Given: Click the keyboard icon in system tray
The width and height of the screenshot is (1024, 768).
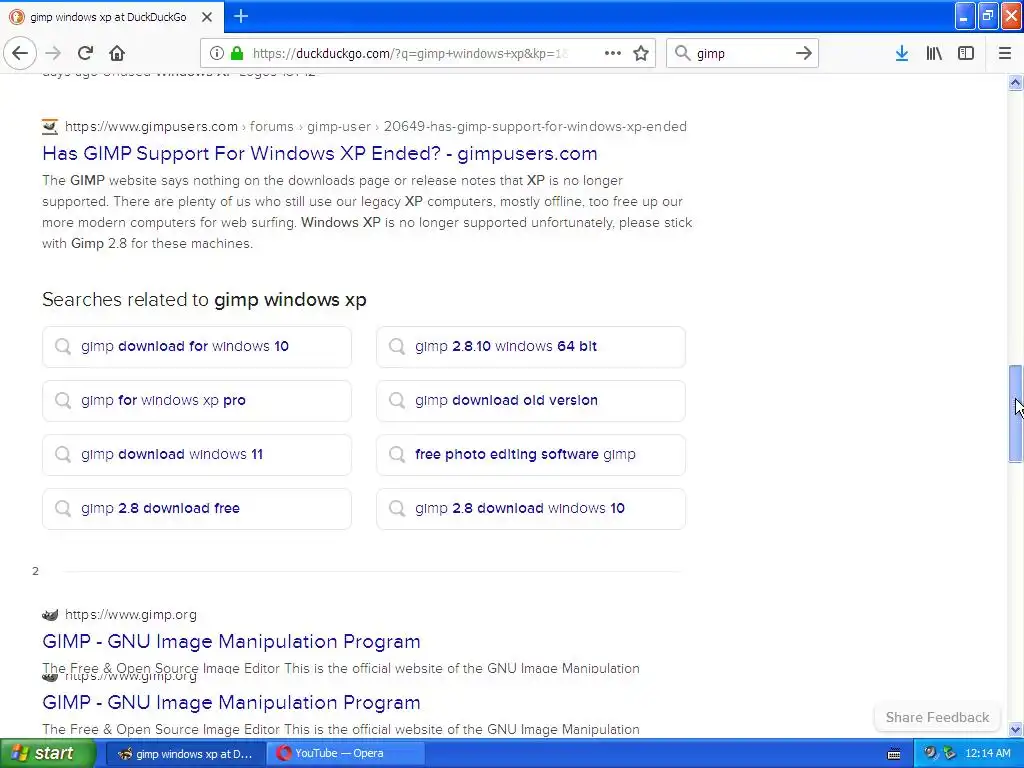Looking at the screenshot, I should [x=894, y=754].
